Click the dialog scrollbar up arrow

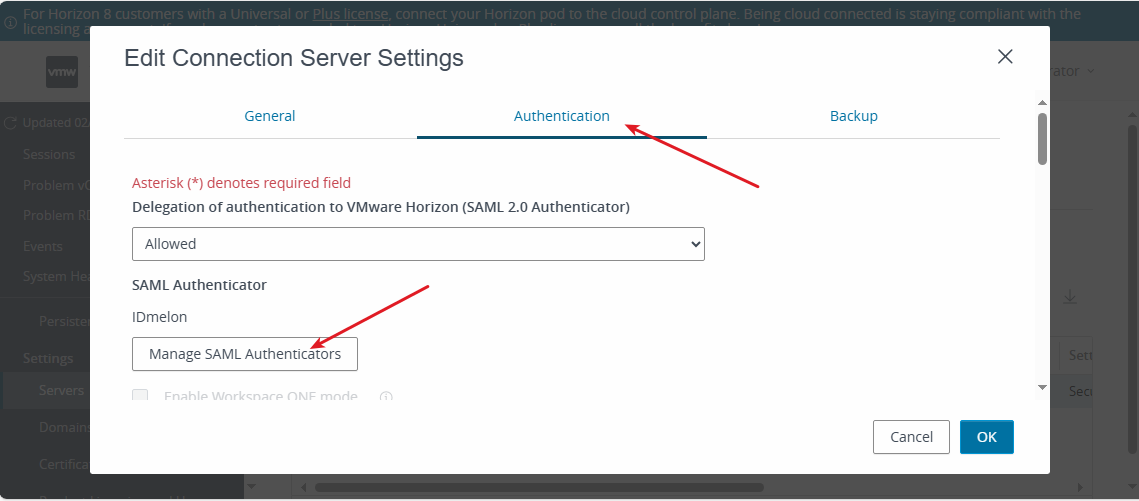click(x=1042, y=102)
